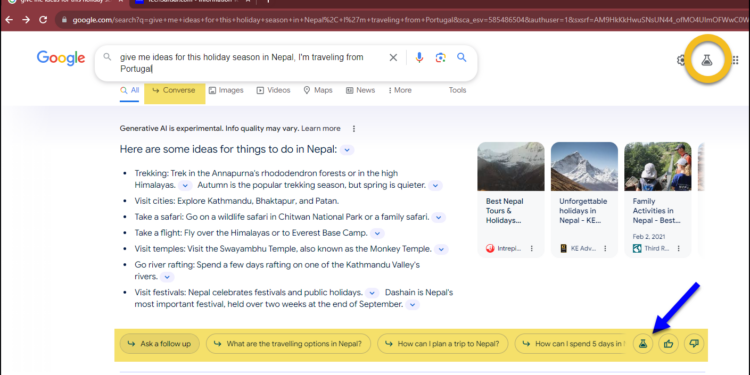This screenshot has width=750, height=375.
Task: Switch to Converse tab
Action: 174,90
